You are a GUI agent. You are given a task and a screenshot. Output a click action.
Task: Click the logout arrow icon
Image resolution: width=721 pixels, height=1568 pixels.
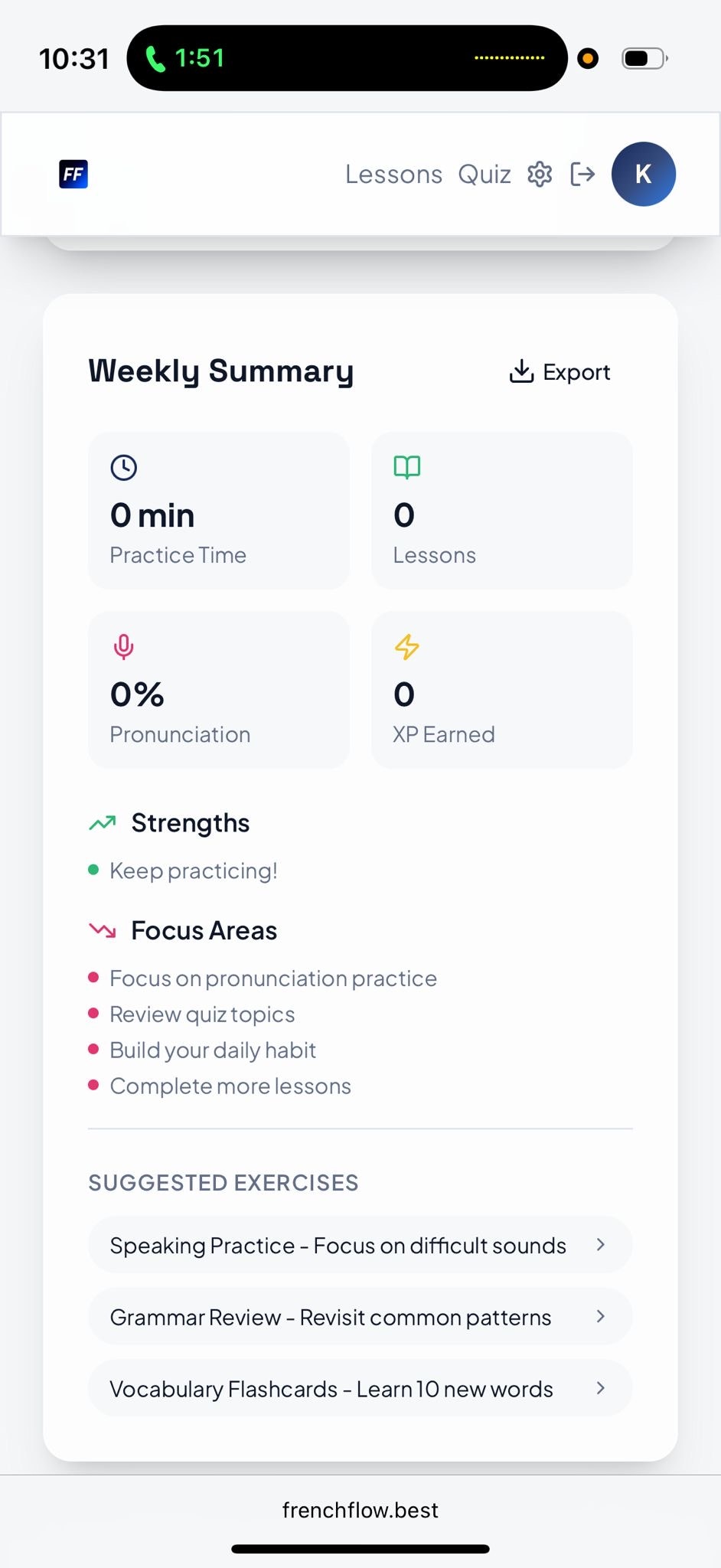(583, 174)
